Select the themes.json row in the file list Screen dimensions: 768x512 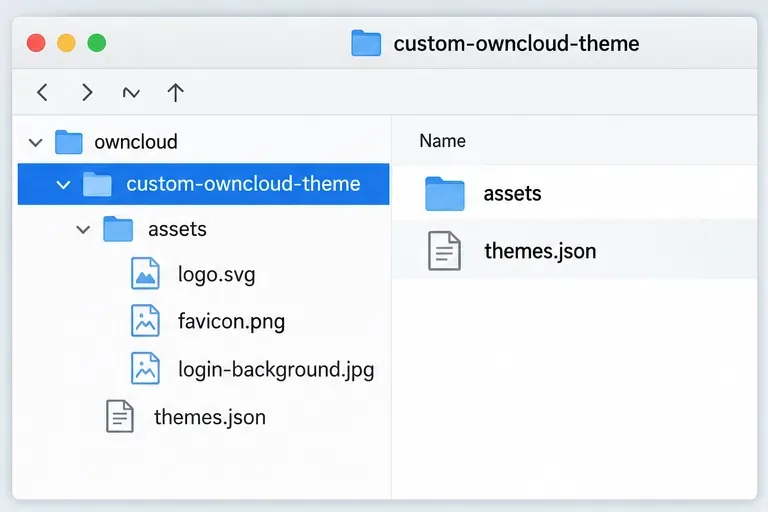tap(574, 250)
